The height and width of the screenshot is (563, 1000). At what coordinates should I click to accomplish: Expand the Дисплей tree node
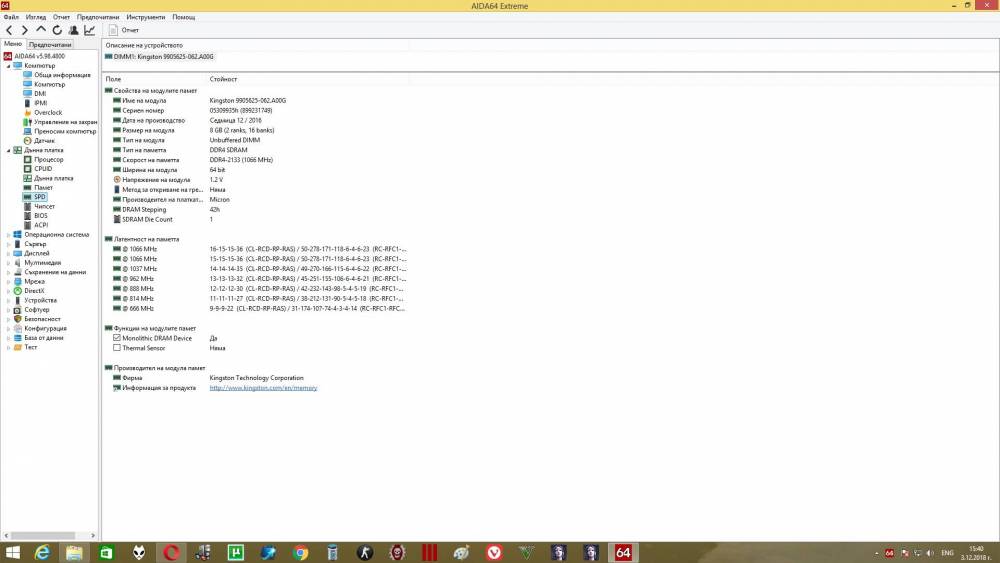pyautogui.click(x=8, y=253)
